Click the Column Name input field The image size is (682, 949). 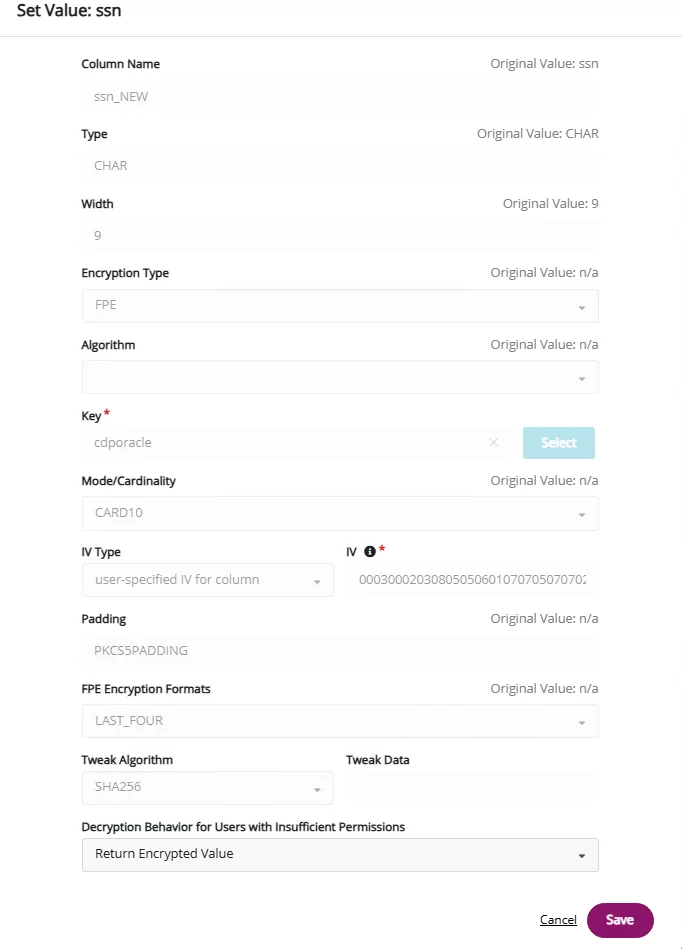[x=338, y=97]
